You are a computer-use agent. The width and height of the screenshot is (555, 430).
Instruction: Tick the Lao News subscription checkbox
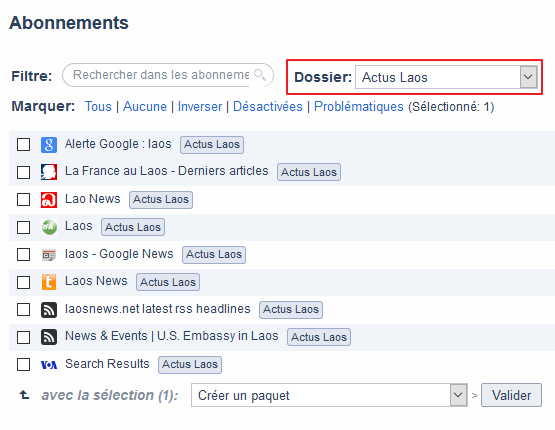click(x=23, y=199)
